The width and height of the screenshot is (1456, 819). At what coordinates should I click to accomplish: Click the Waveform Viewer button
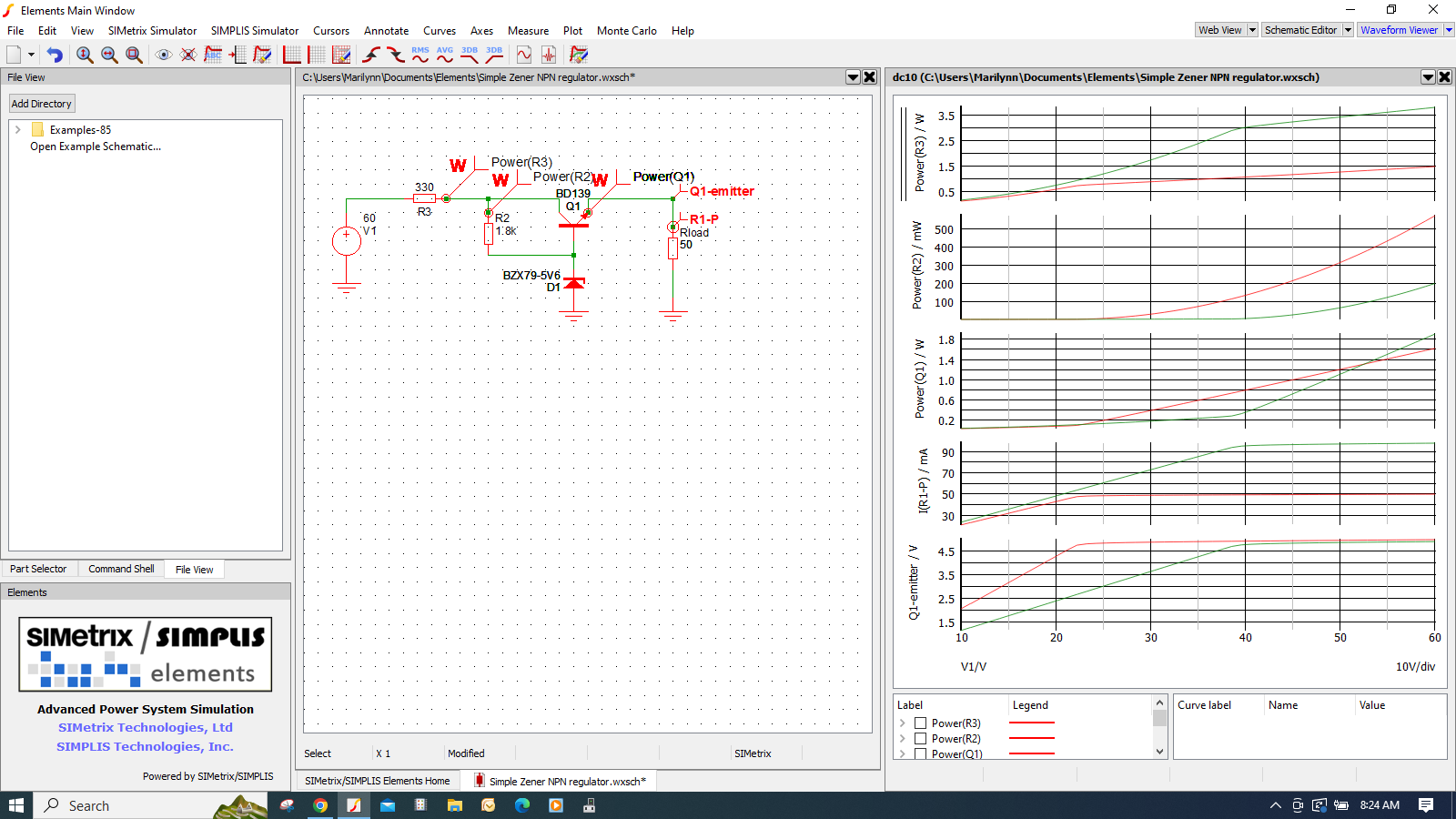click(x=1400, y=30)
